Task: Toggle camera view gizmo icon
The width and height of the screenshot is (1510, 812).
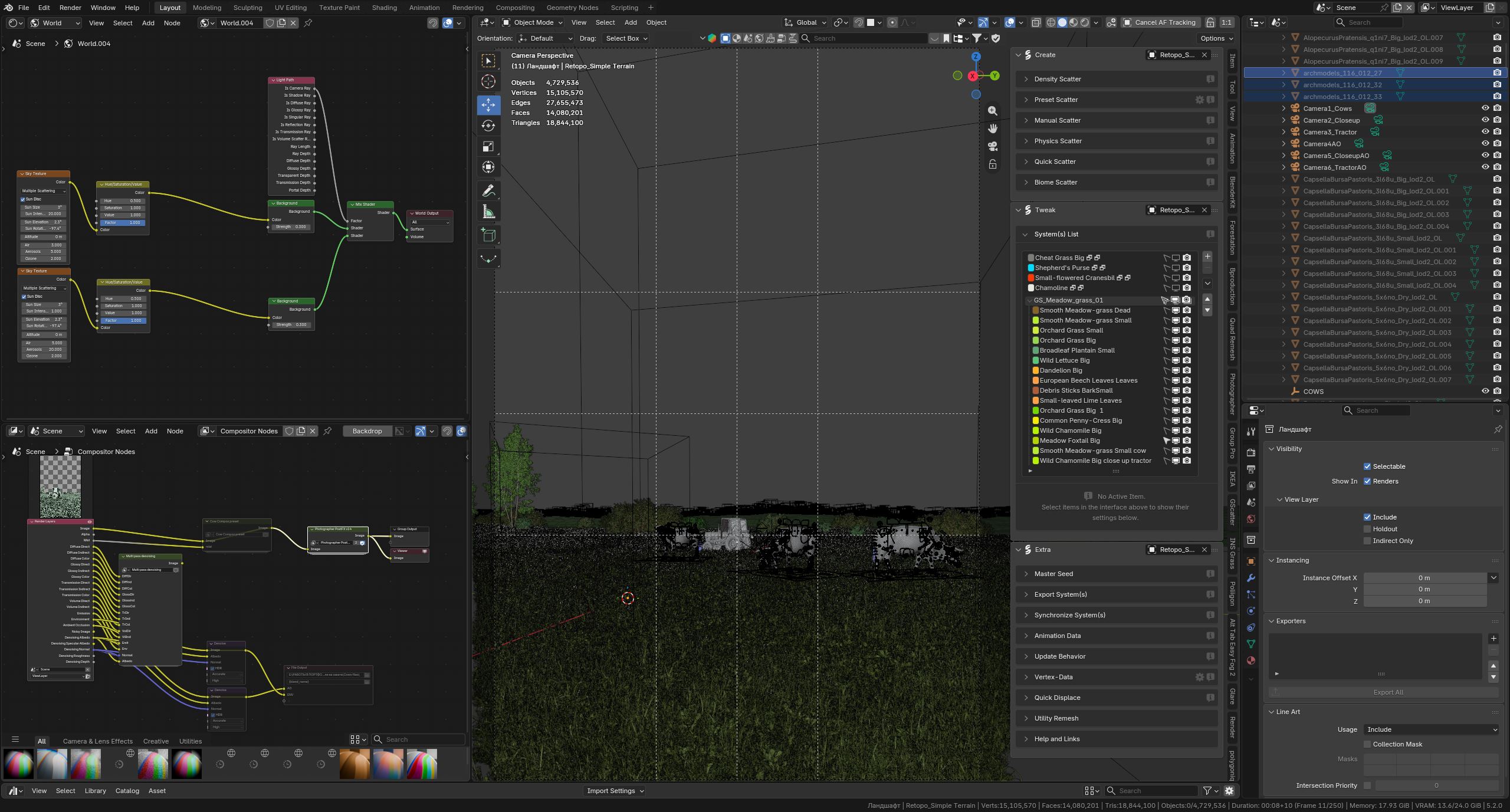Action: pyautogui.click(x=993, y=146)
